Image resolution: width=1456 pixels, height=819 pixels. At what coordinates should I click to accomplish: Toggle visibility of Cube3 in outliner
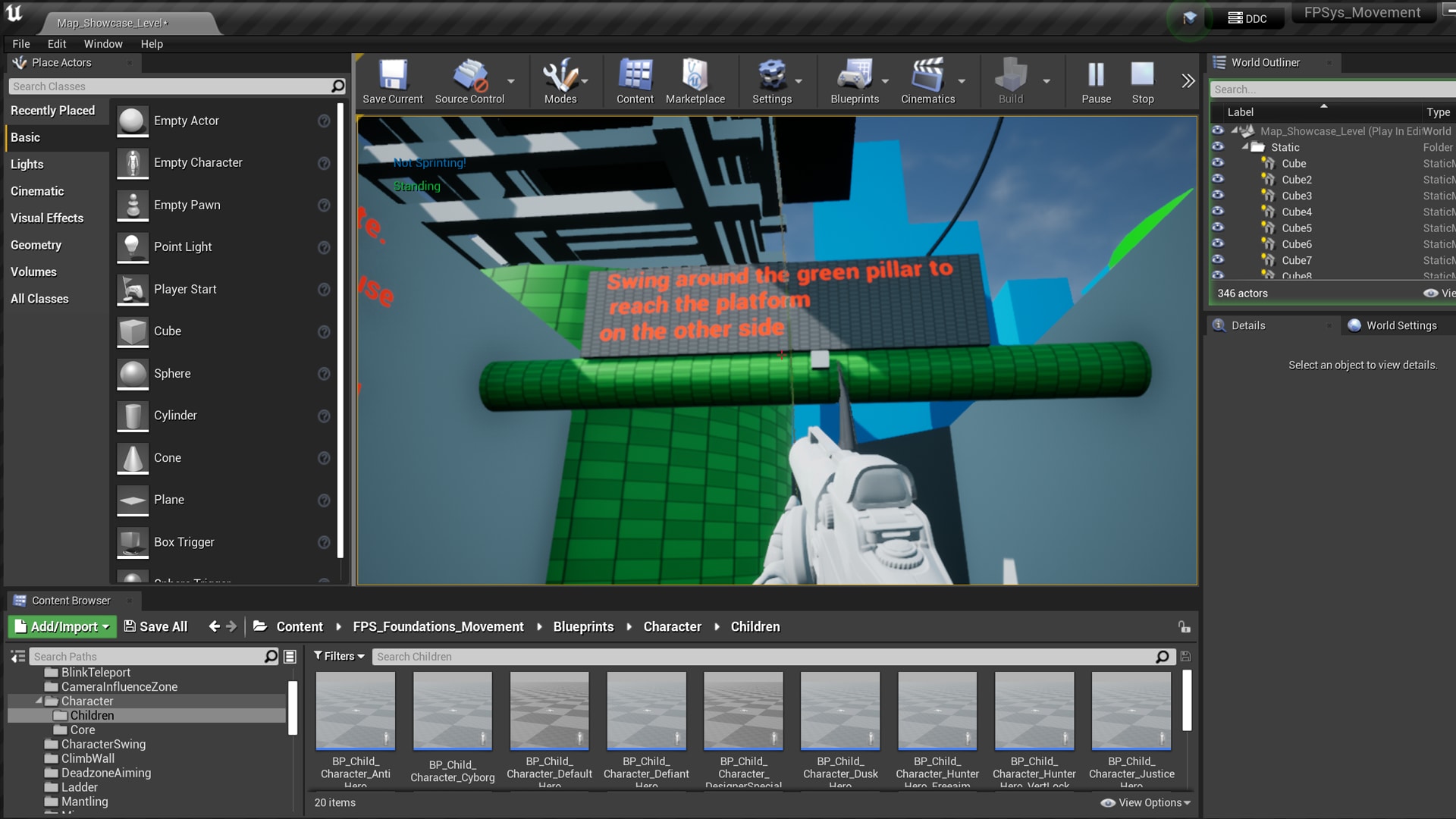[1218, 195]
